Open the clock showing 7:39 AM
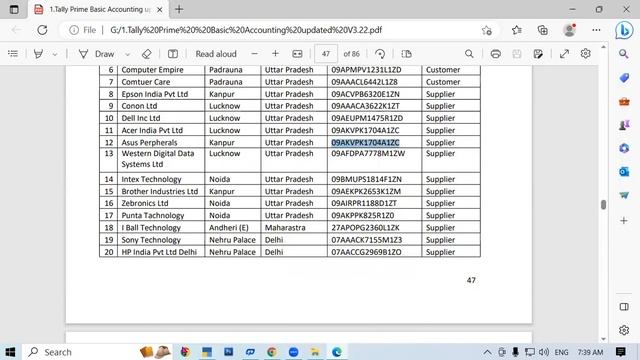This screenshot has width=640, height=360. click(x=590, y=352)
